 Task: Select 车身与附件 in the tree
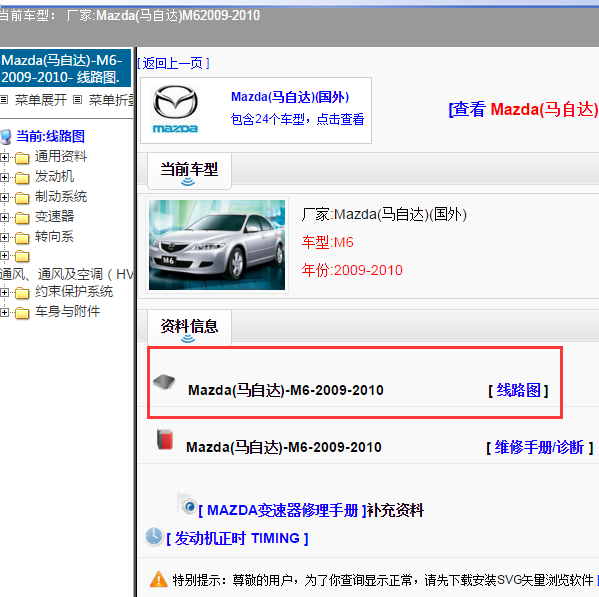(x=67, y=311)
